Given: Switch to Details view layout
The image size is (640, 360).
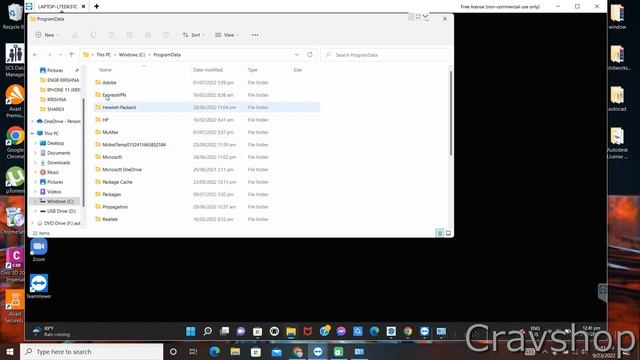Looking at the screenshot, I should (440, 233).
